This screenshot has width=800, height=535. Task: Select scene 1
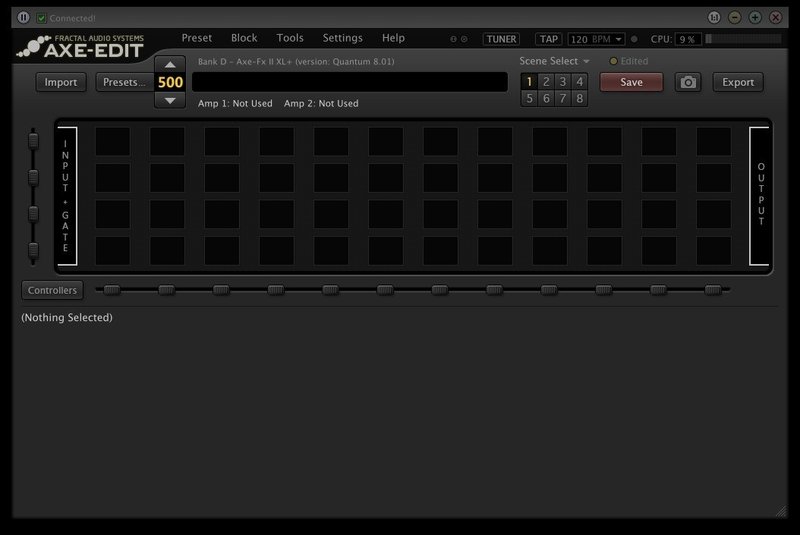(x=529, y=82)
